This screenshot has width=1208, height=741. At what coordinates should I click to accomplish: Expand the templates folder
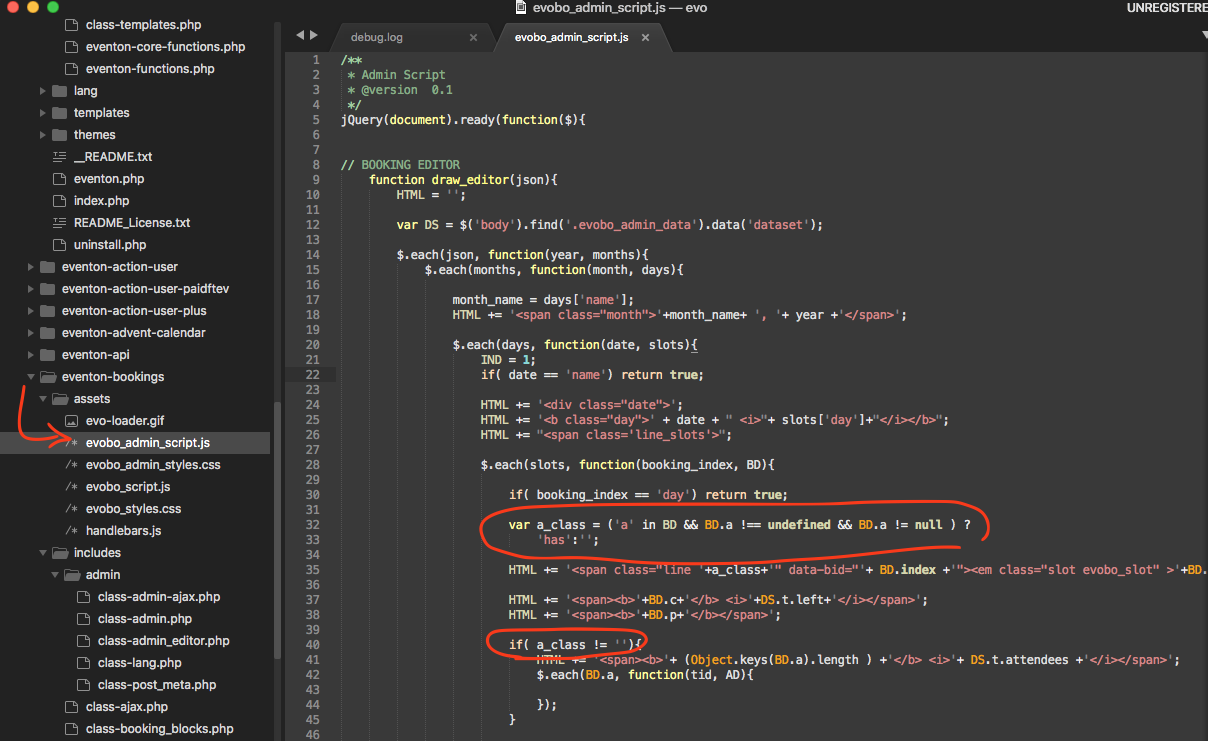(43, 113)
